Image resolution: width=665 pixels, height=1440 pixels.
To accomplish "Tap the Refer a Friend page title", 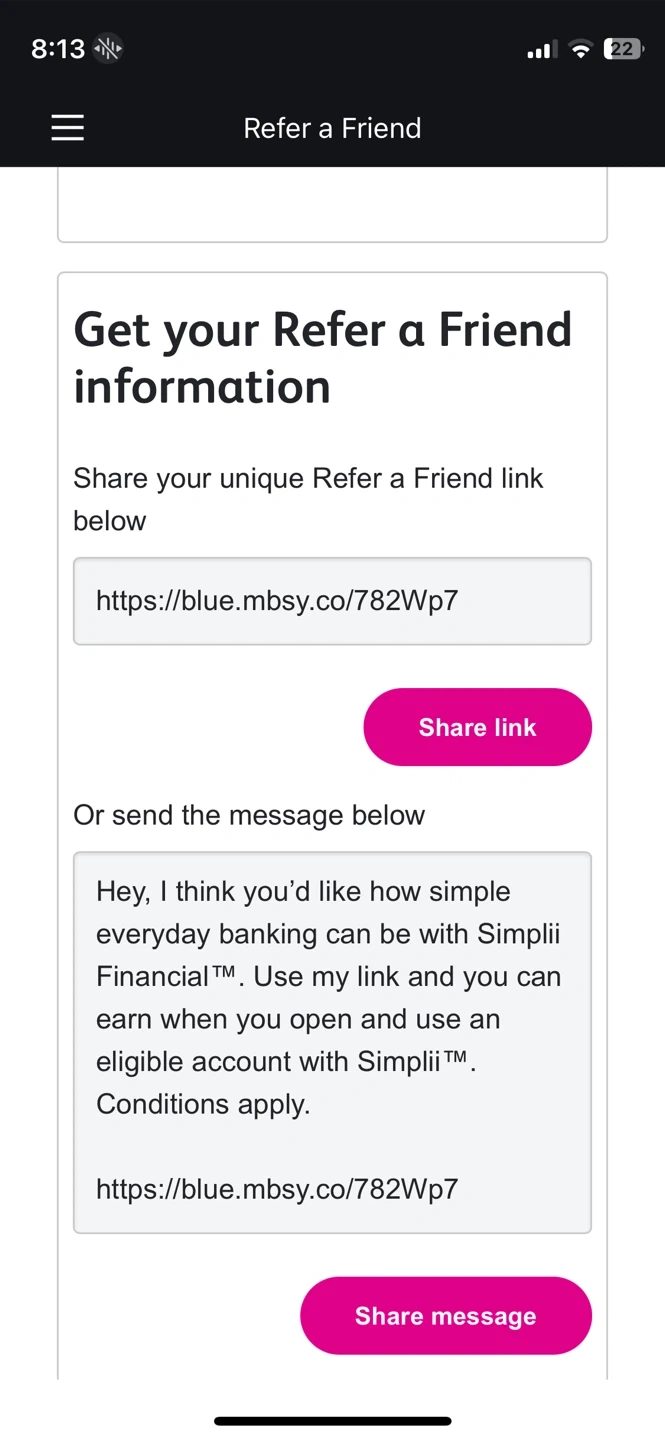I will click(332, 128).
